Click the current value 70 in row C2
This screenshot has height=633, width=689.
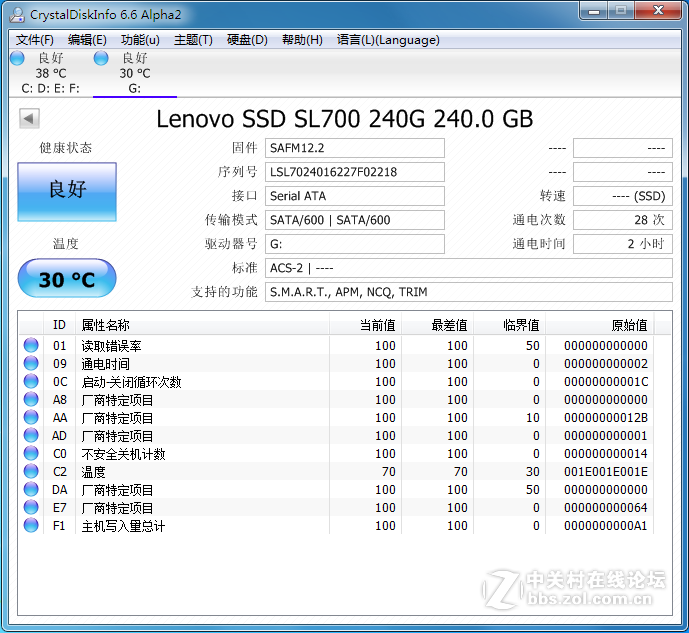(388, 472)
